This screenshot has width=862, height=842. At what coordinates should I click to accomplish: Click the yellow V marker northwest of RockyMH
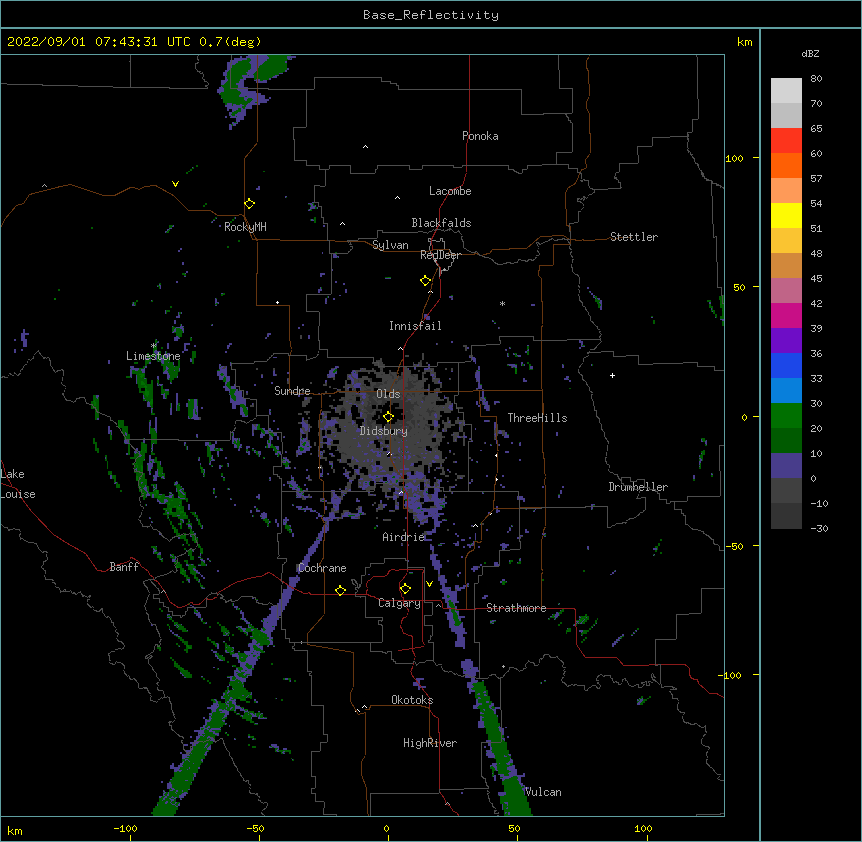click(x=175, y=184)
